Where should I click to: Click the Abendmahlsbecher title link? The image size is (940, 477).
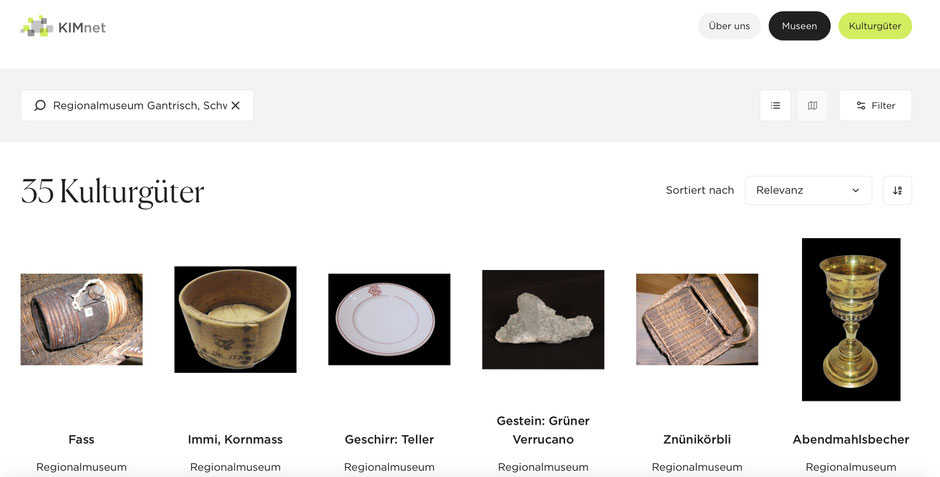coord(851,439)
